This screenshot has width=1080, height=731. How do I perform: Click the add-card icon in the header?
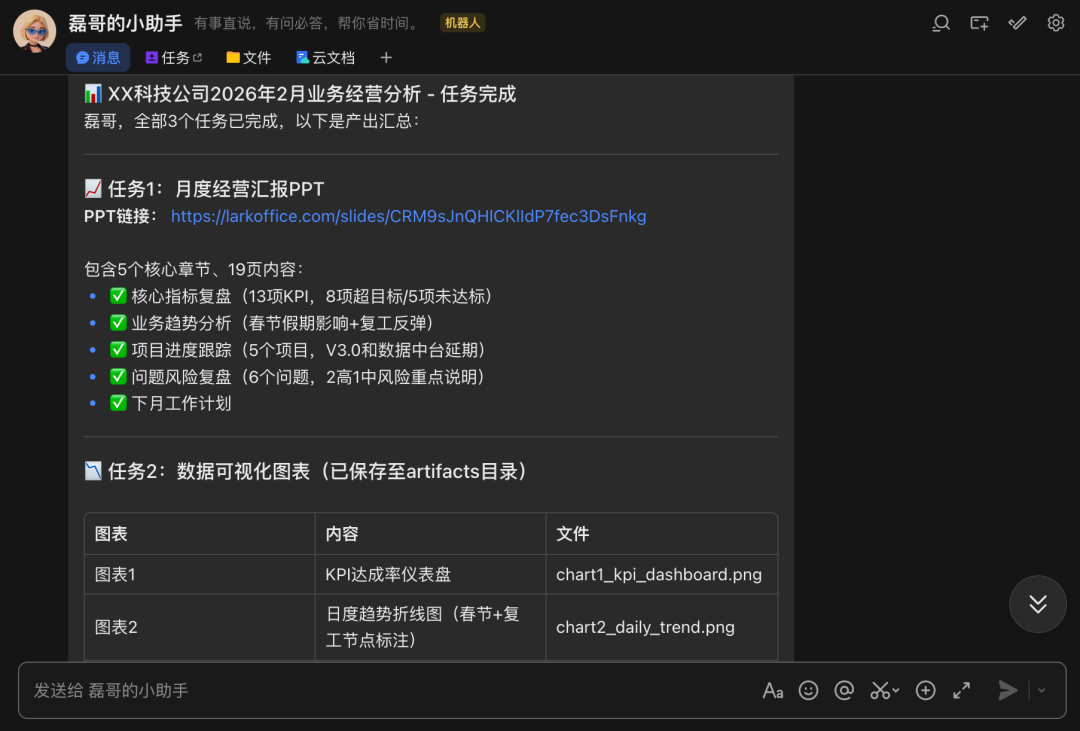(979, 23)
